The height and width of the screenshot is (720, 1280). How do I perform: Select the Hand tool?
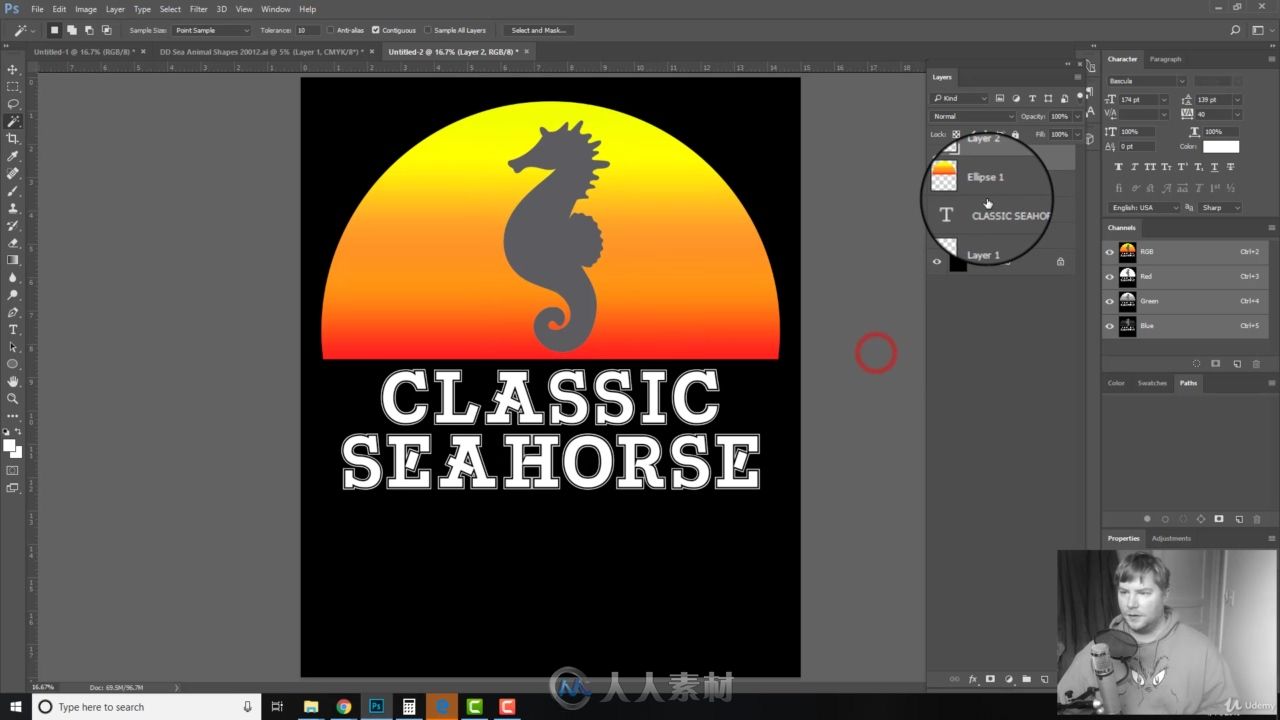pos(13,381)
